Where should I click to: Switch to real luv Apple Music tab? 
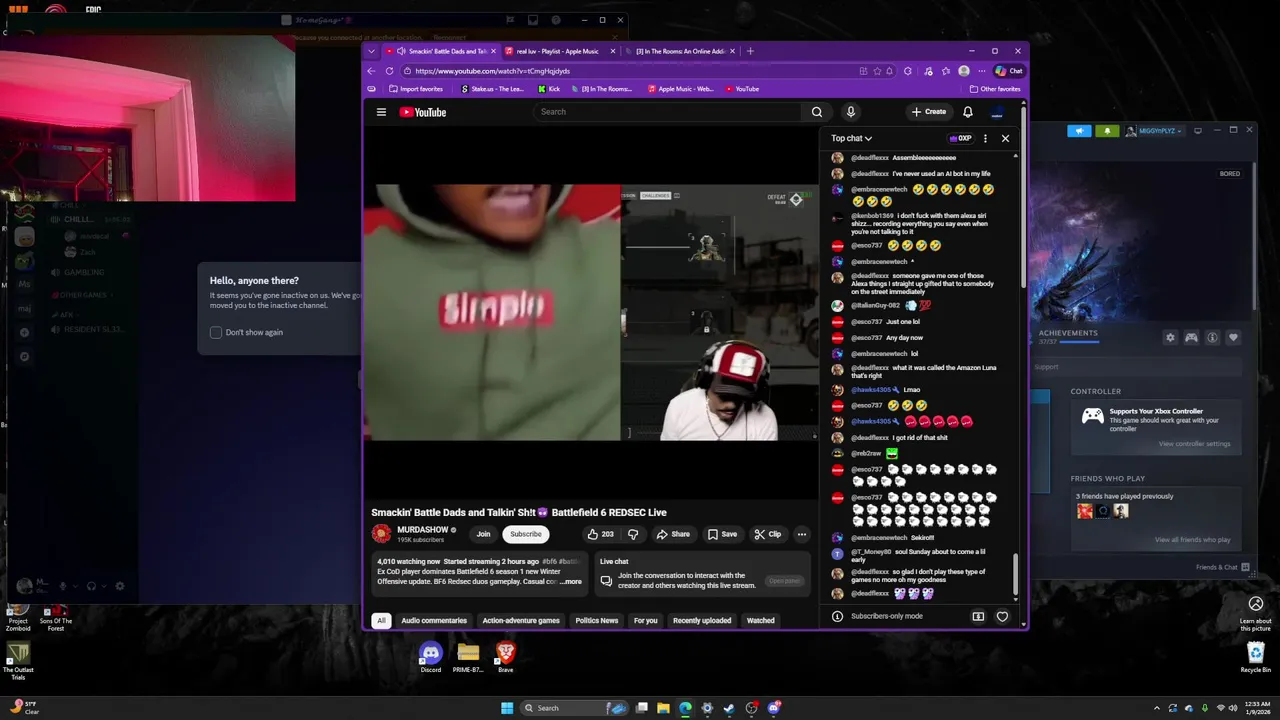558,51
